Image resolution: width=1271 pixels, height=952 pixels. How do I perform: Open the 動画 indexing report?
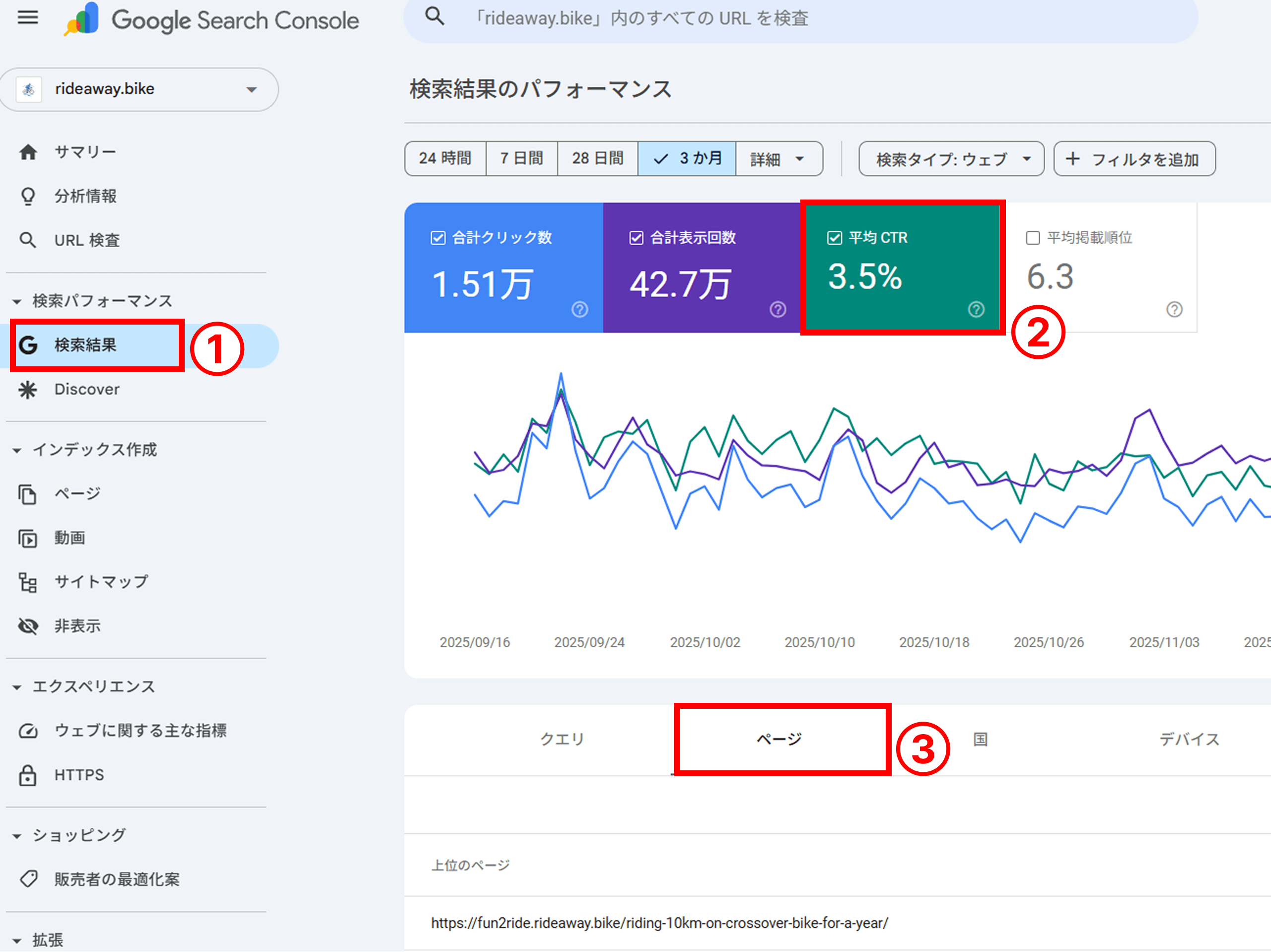pyautogui.click(x=70, y=538)
